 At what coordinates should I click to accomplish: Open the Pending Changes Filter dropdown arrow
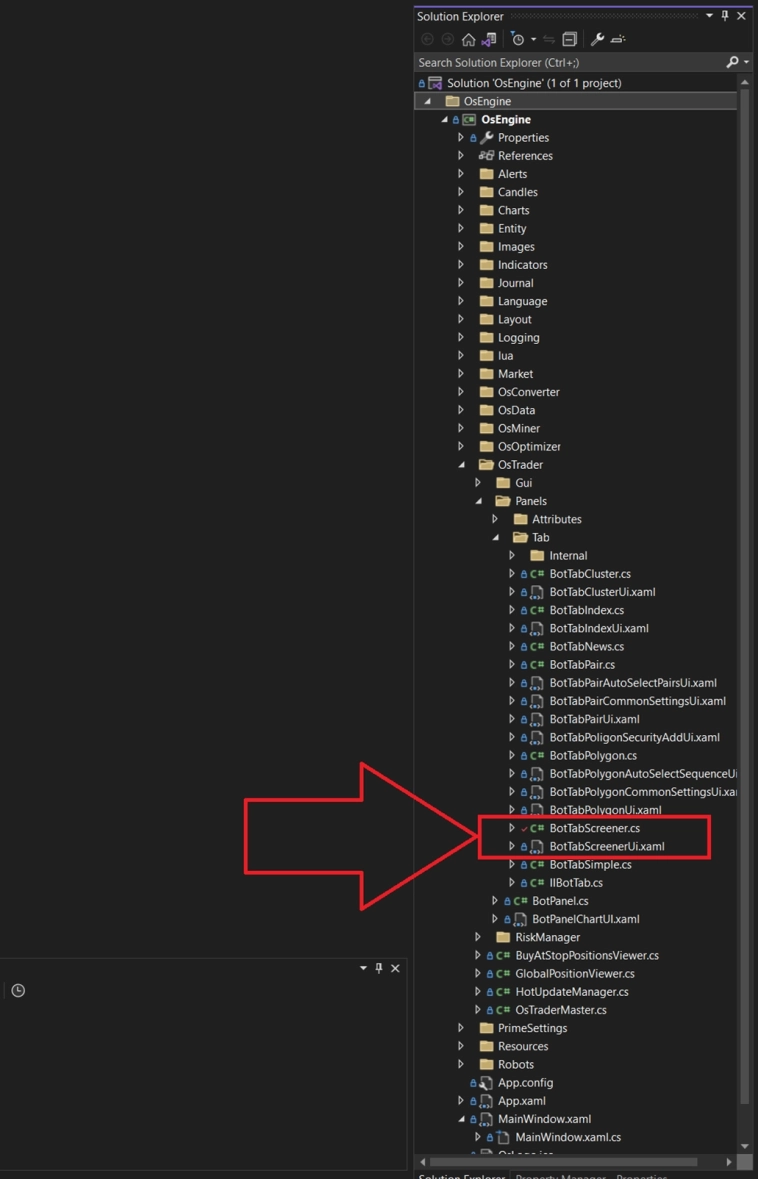pos(533,39)
